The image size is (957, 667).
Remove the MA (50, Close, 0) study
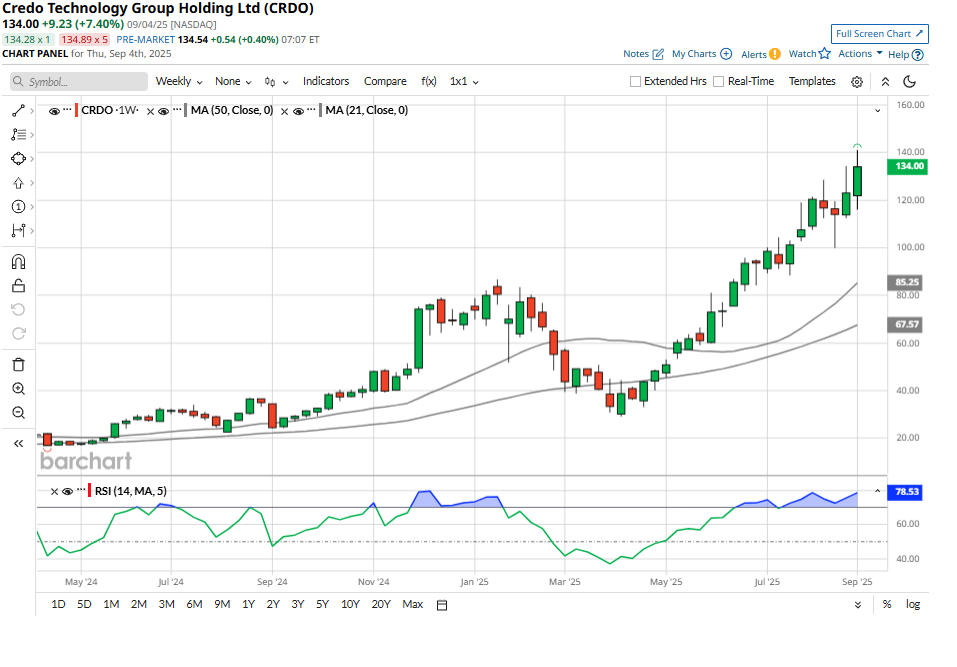[x=150, y=112]
